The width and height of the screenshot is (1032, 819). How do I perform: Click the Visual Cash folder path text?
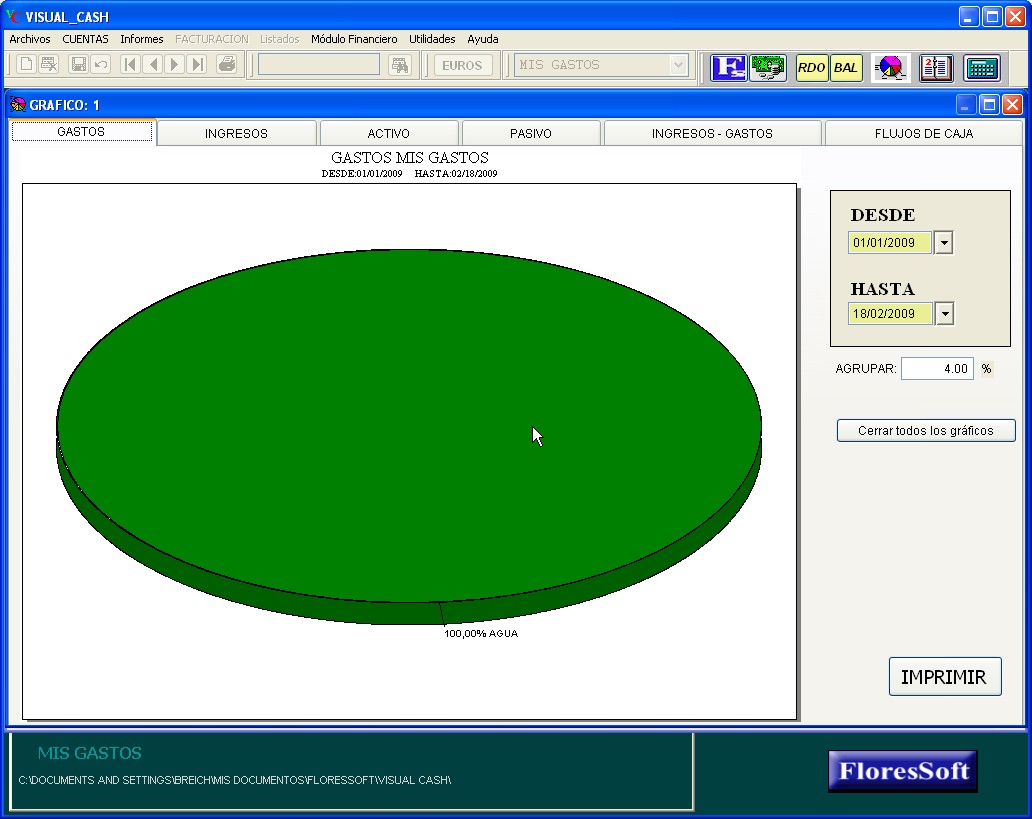(234, 780)
